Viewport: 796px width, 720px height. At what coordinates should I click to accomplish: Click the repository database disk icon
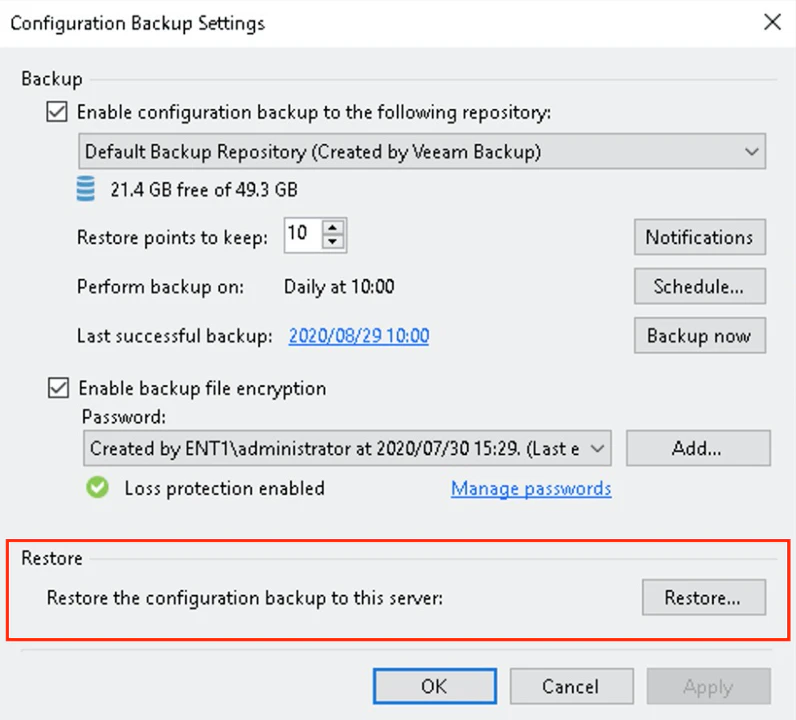86,189
